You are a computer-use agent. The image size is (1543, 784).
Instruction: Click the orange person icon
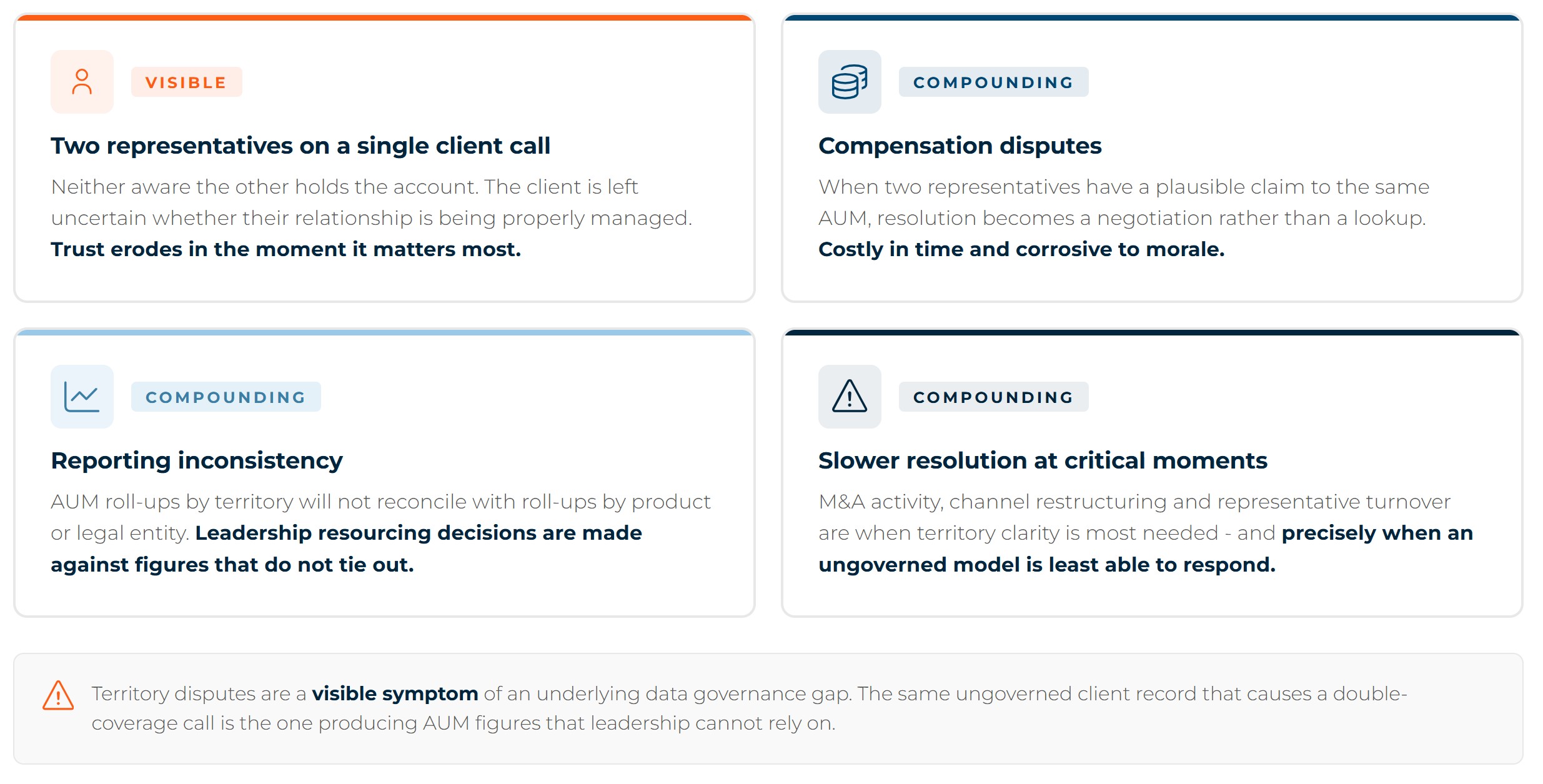(82, 82)
